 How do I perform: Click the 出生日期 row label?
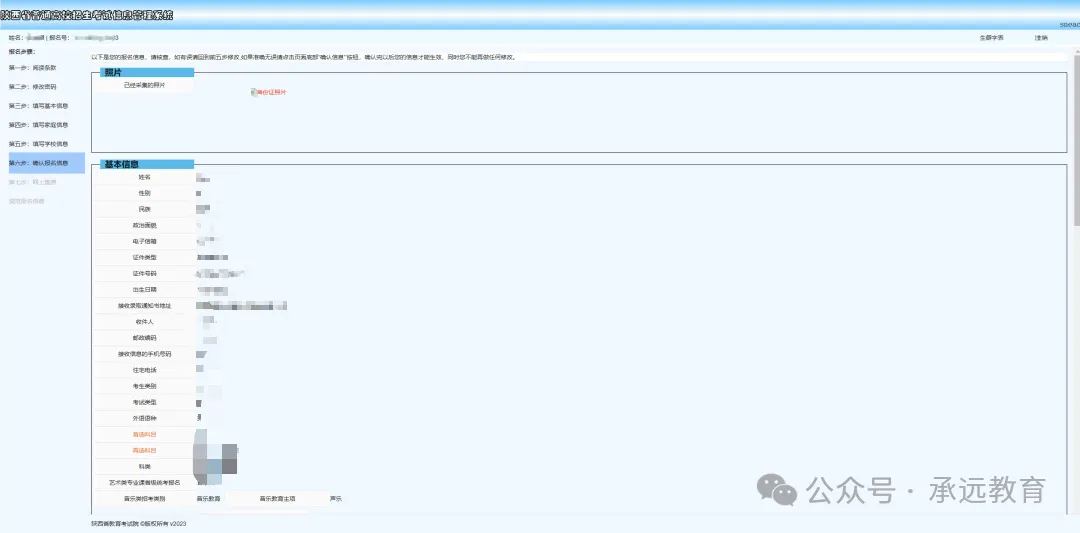(144, 289)
